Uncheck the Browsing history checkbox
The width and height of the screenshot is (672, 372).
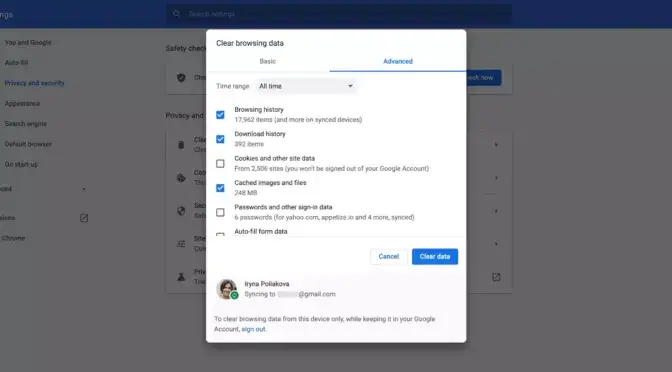click(220, 115)
